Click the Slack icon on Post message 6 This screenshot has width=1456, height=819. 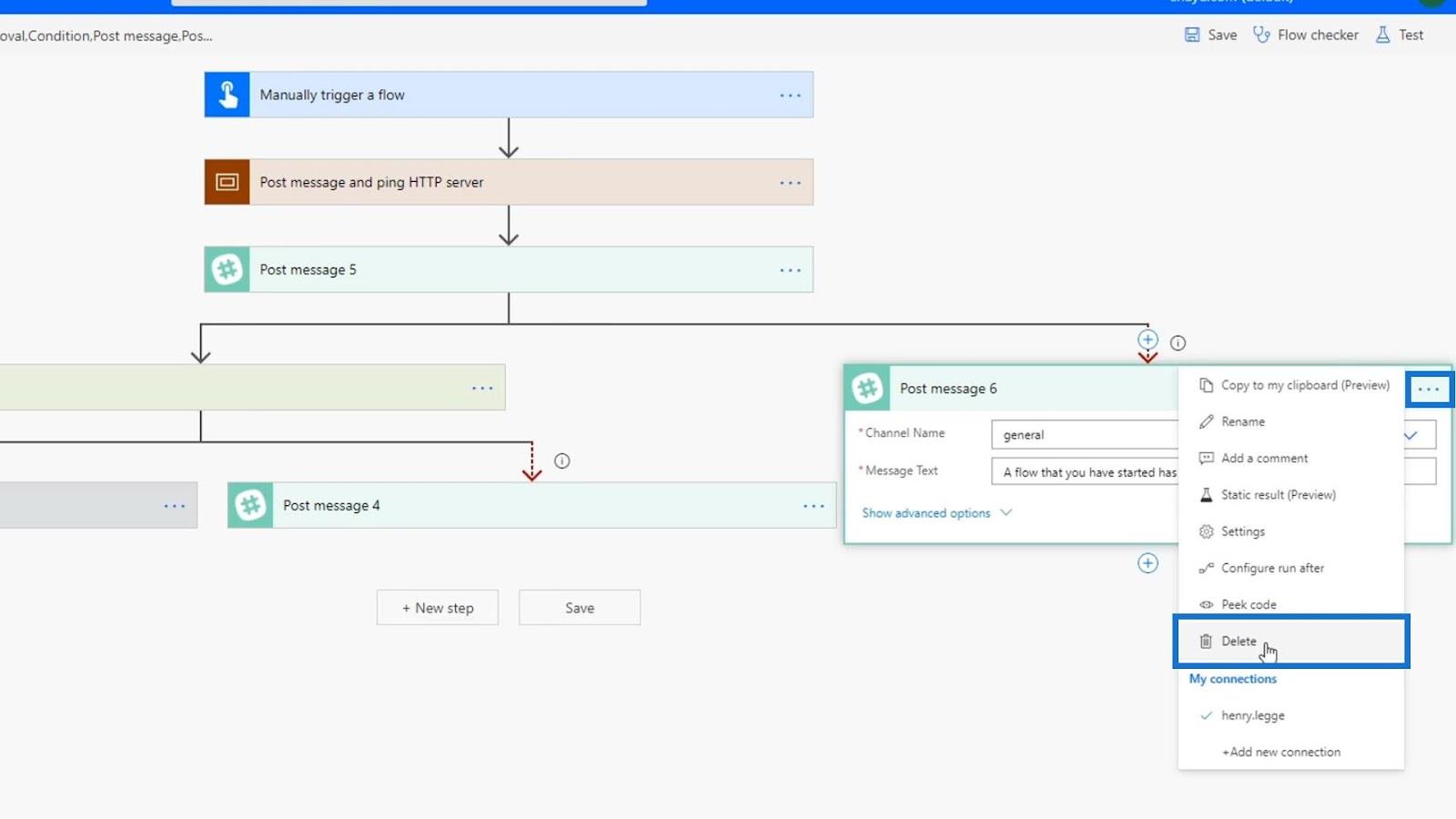pos(867,389)
